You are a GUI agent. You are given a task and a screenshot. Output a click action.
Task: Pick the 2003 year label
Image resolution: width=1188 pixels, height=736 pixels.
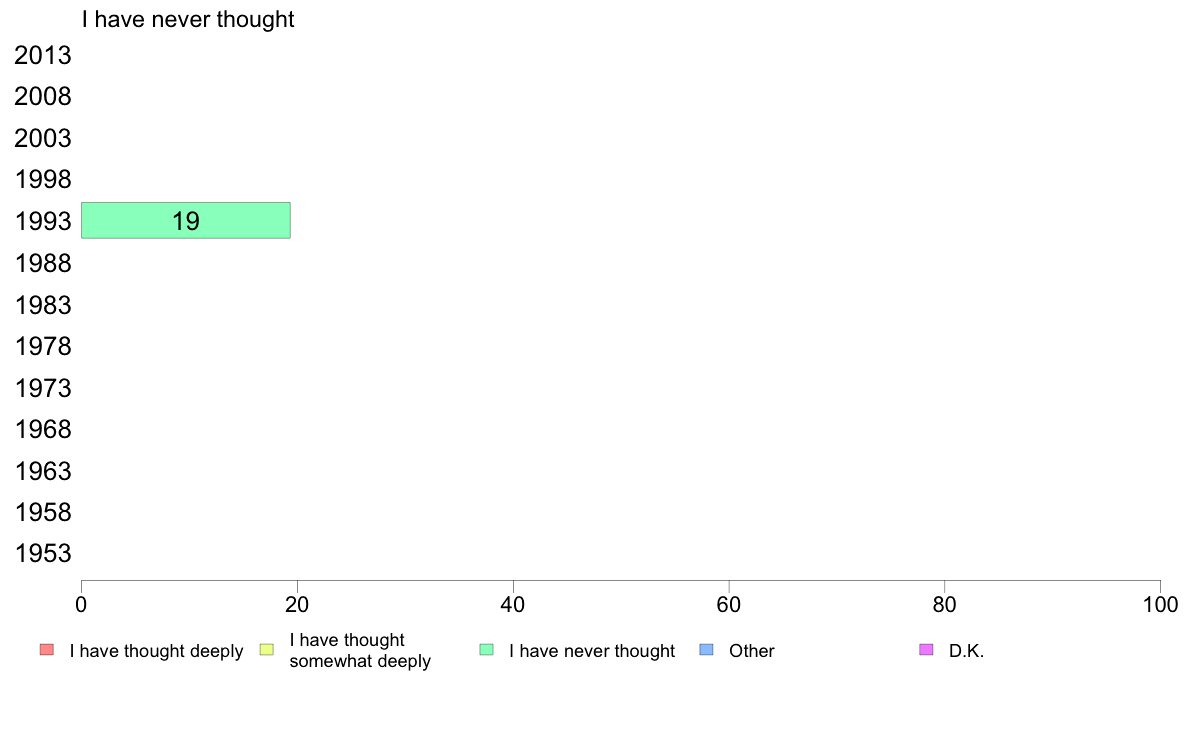pos(43,139)
